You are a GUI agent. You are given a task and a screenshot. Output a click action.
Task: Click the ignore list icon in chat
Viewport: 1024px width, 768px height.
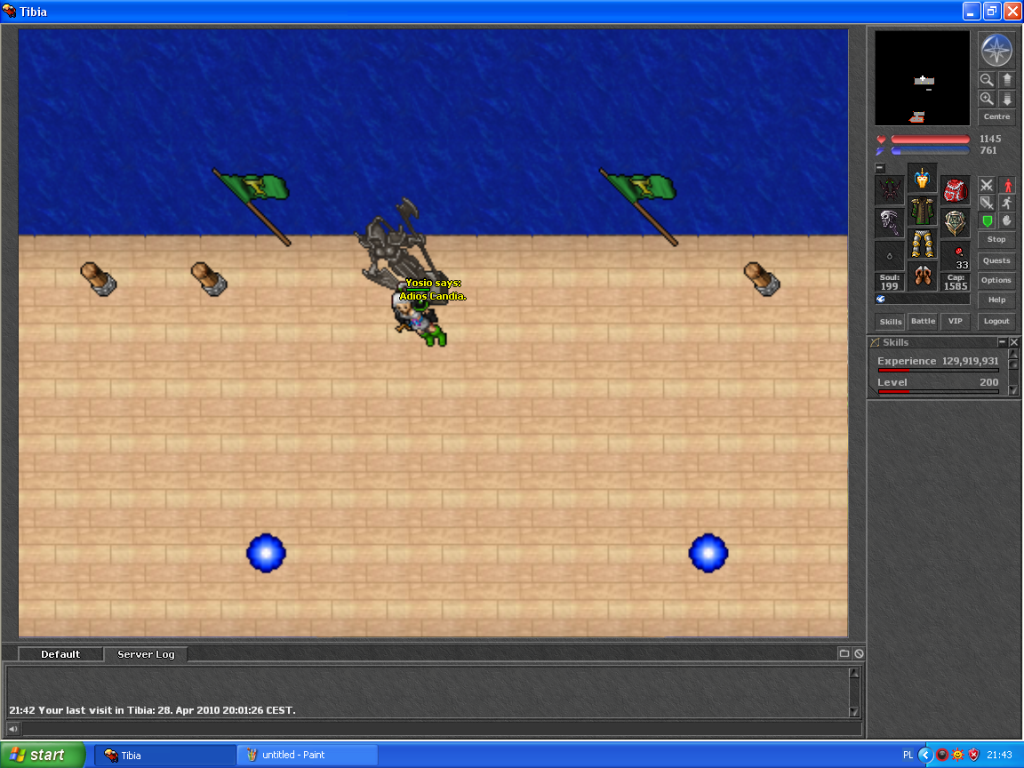point(859,653)
